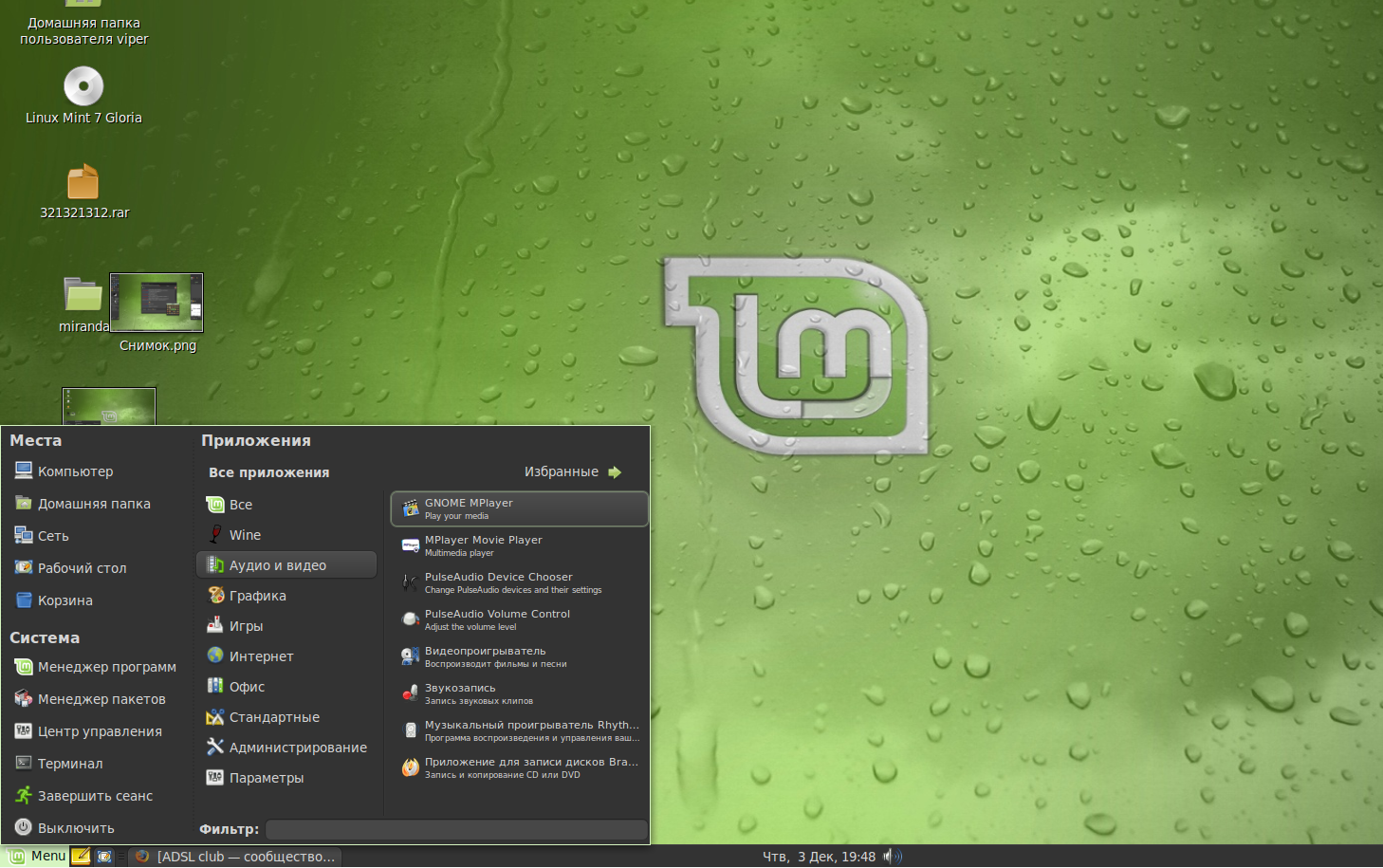Open PulseAudio Volume Control
1383x868 pixels.
coord(518,619)
